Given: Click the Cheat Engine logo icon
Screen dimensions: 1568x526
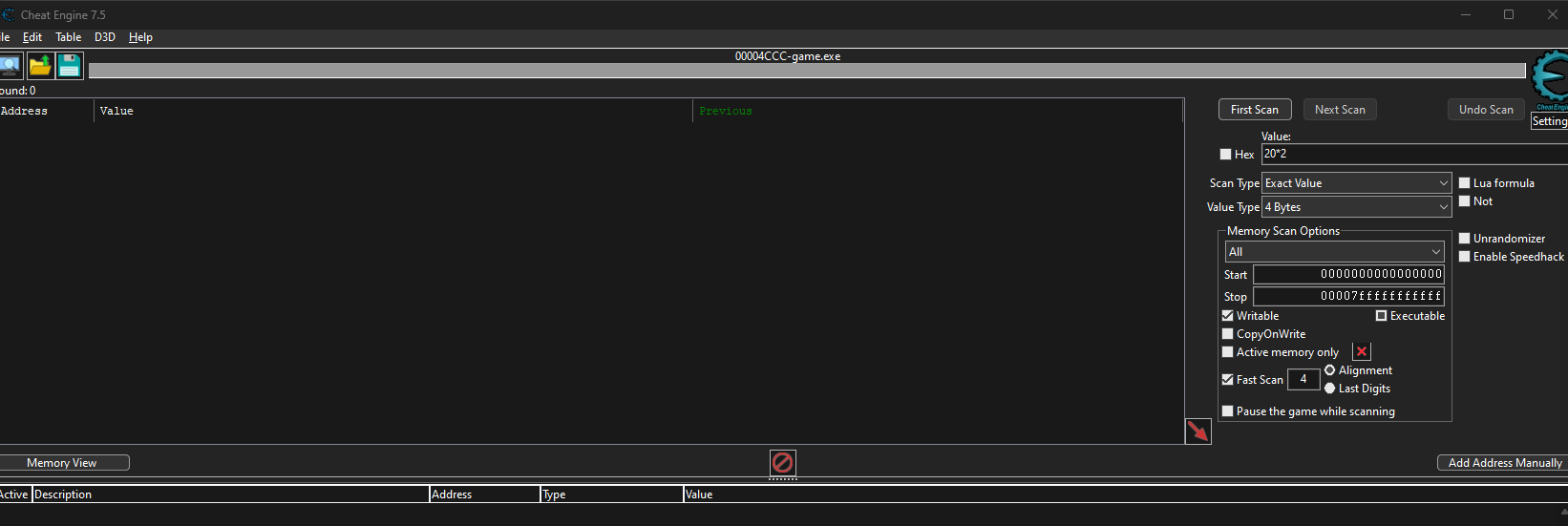Looking at the screenshot, I should 1549,81.
